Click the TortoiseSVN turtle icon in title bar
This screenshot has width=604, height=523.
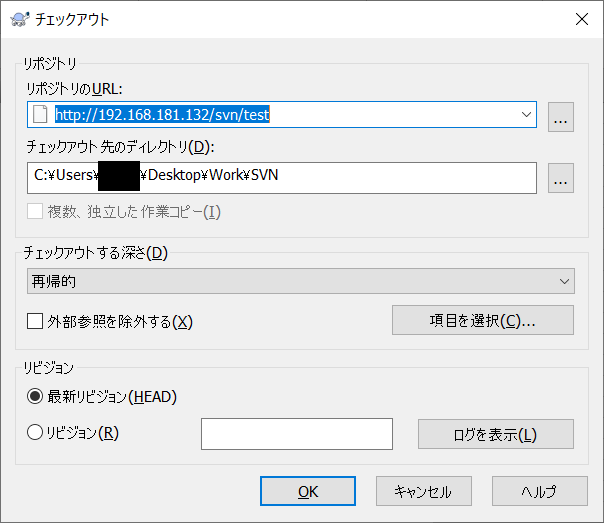pos(20,19)
